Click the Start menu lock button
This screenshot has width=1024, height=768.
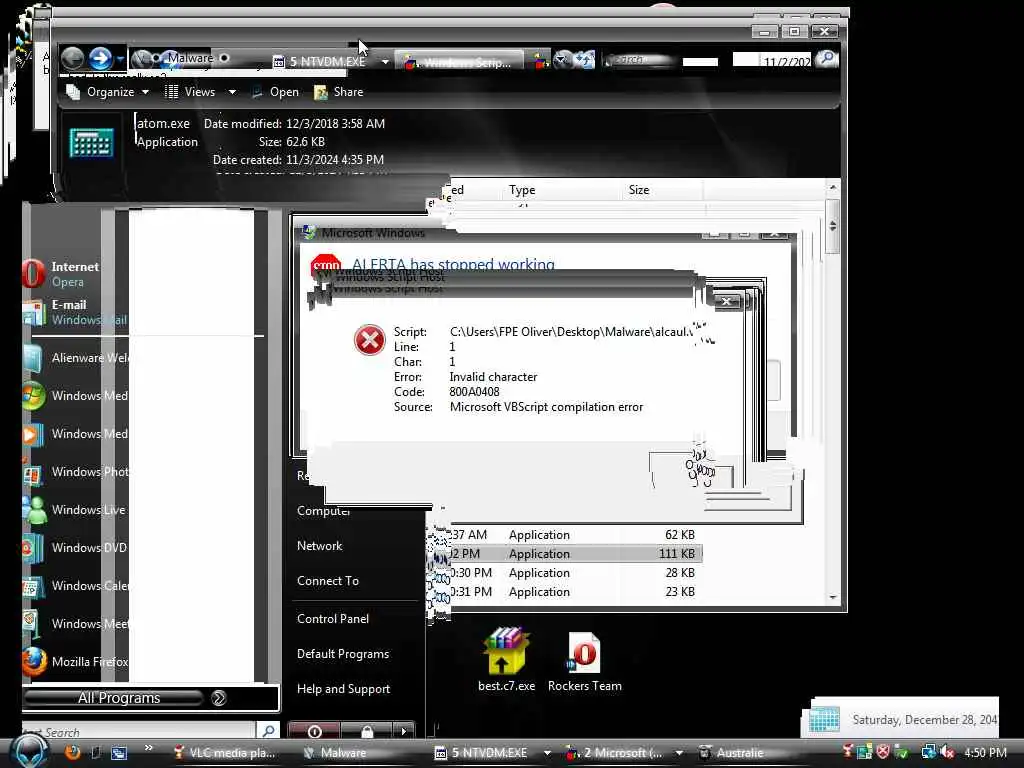366,731
